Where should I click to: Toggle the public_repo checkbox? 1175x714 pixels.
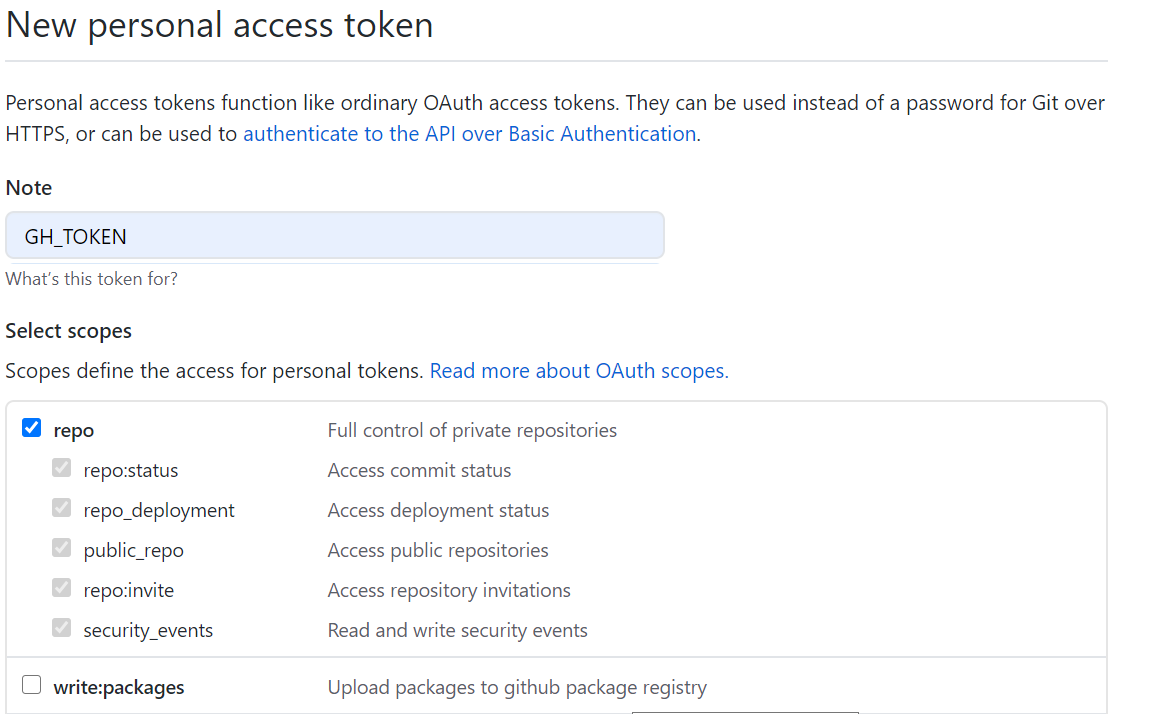click(62, 548)
